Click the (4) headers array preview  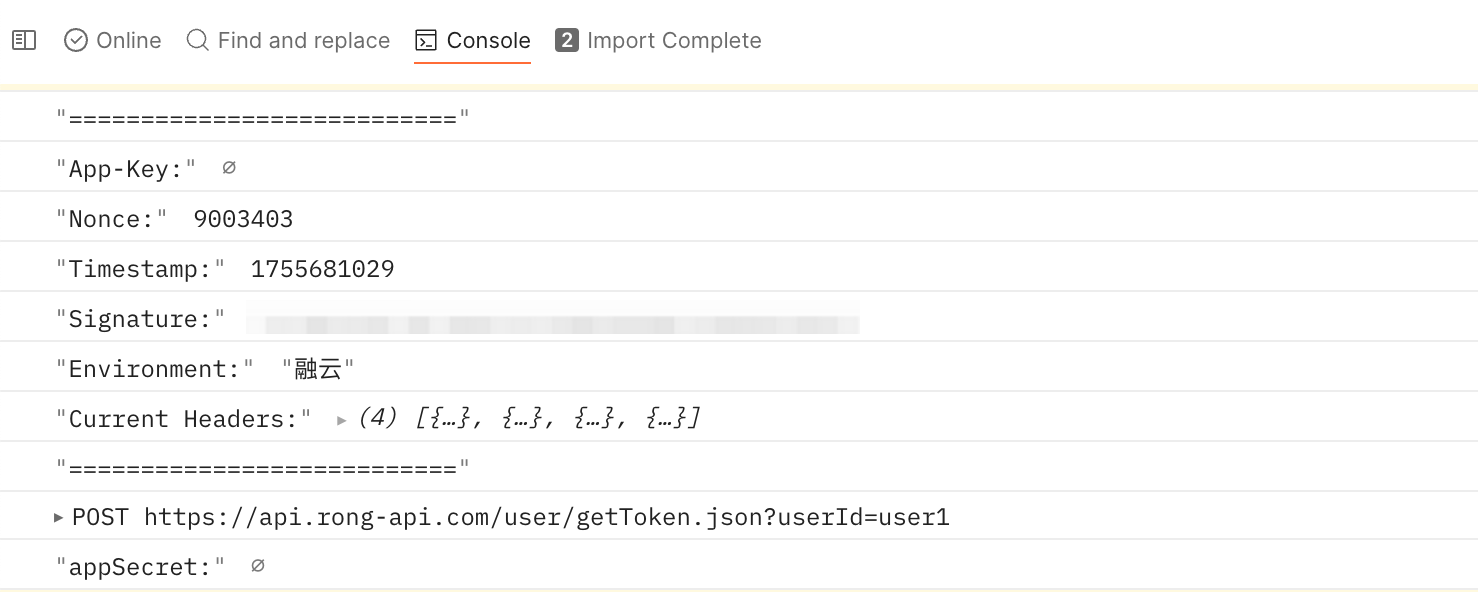tap(529, 418)
